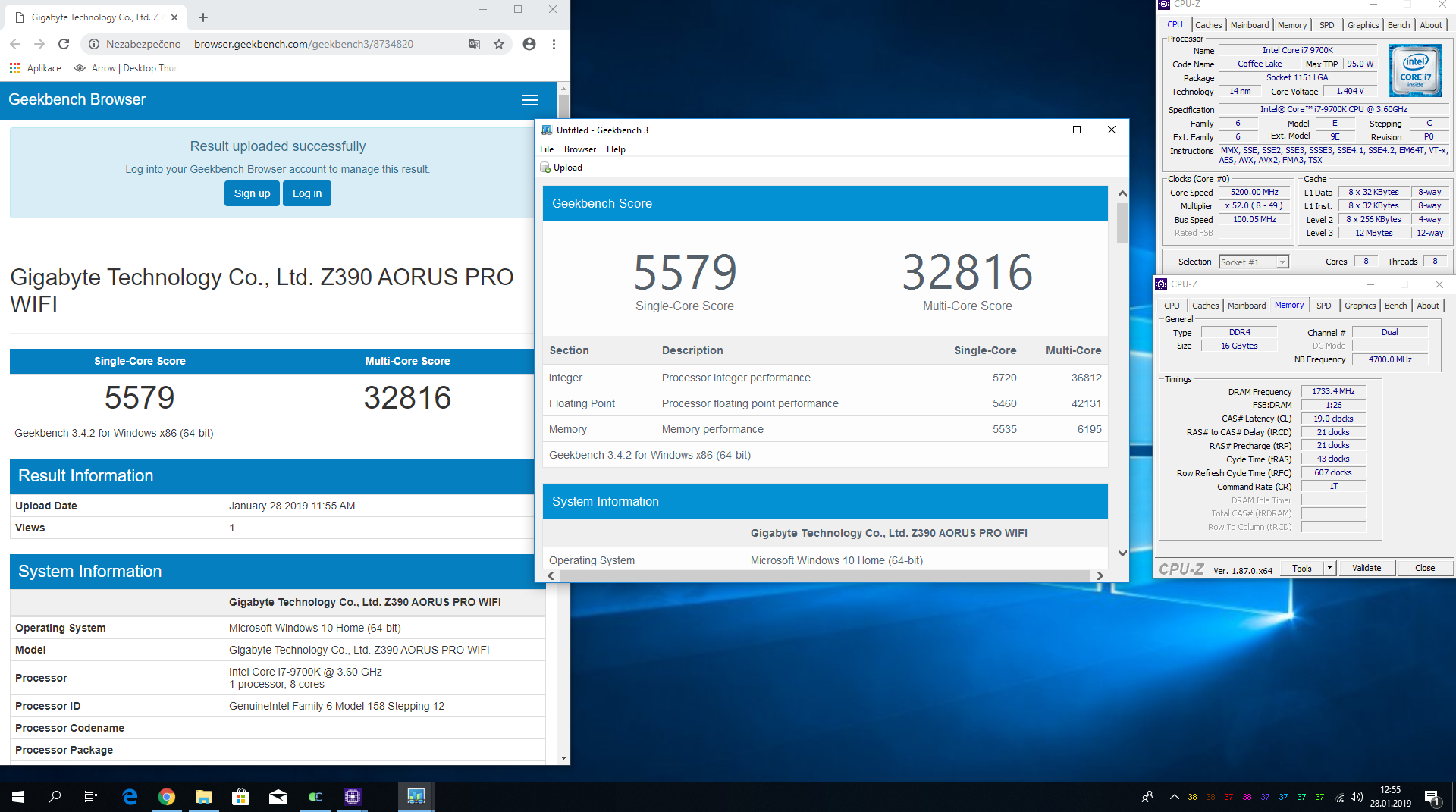Open the File menu in Geekbench 3
Viewport: 1456px width, 812px height.
(547, 149)
